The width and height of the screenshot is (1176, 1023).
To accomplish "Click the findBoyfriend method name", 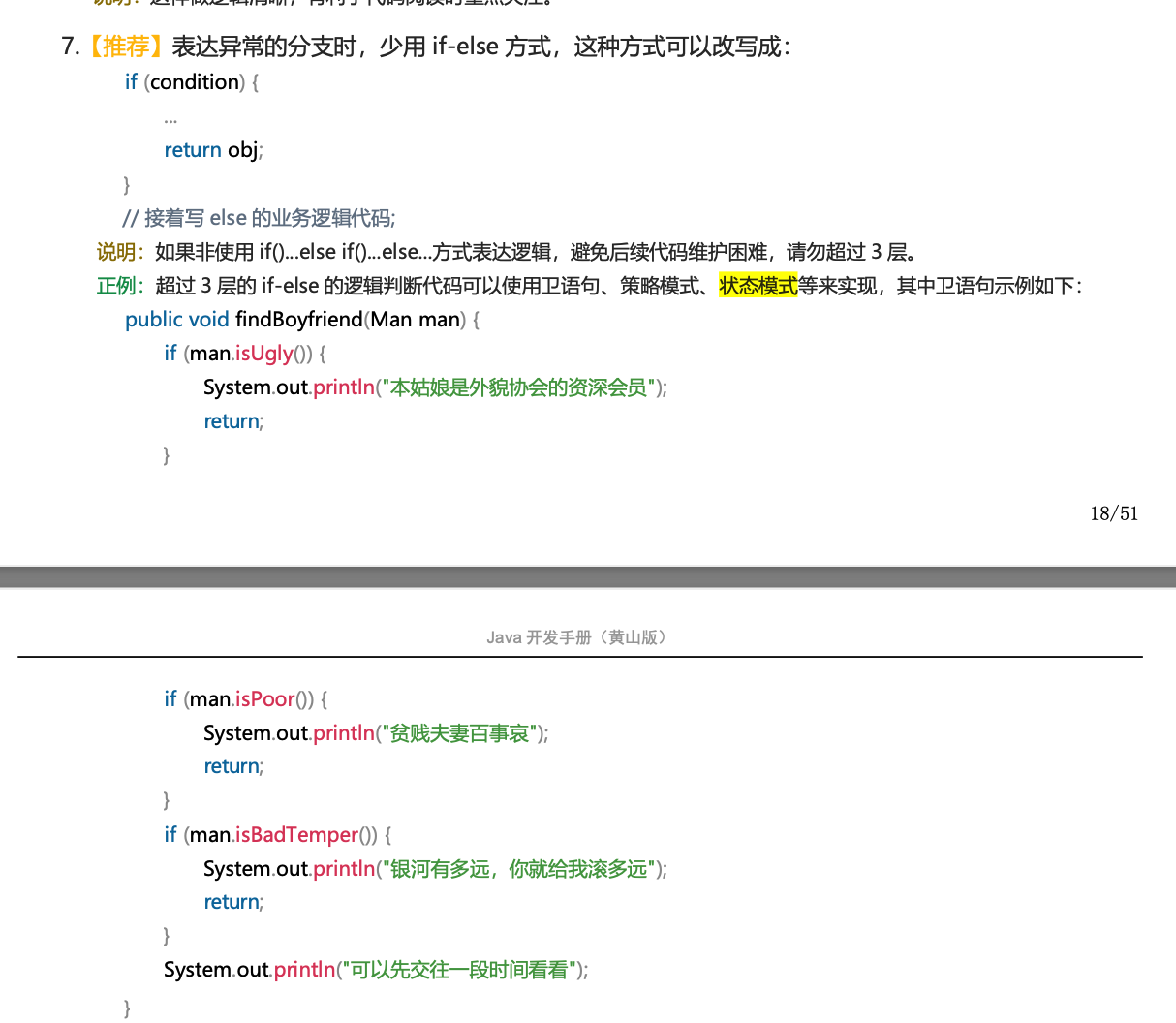I will (298, 320).
